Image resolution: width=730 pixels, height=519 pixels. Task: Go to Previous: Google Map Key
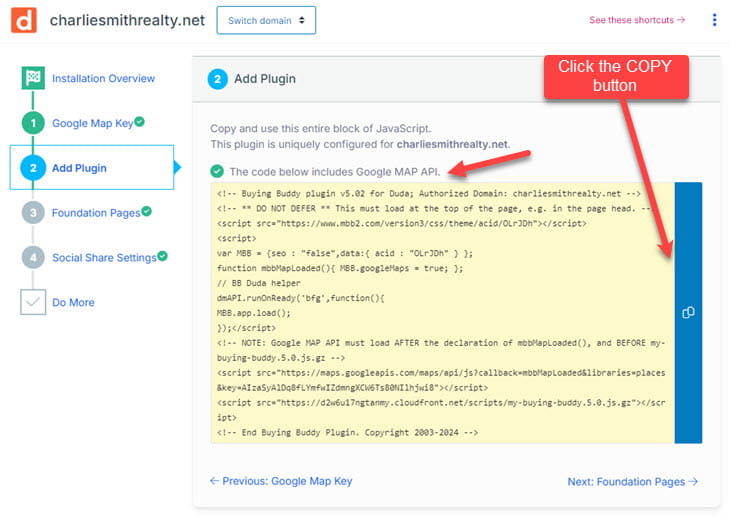click(281, 481)
